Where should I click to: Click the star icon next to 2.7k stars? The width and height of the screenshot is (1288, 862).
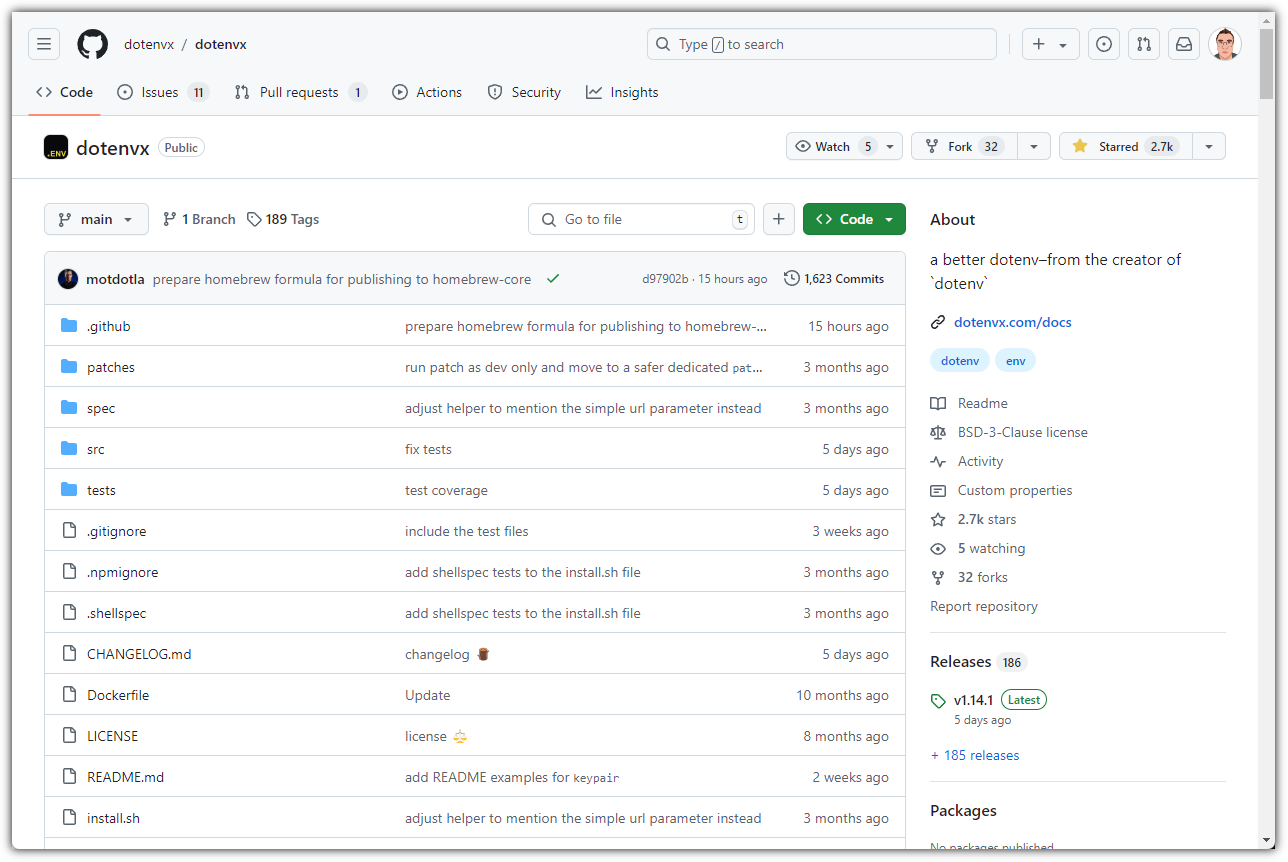pyautogui.click(x=938, y=519)
